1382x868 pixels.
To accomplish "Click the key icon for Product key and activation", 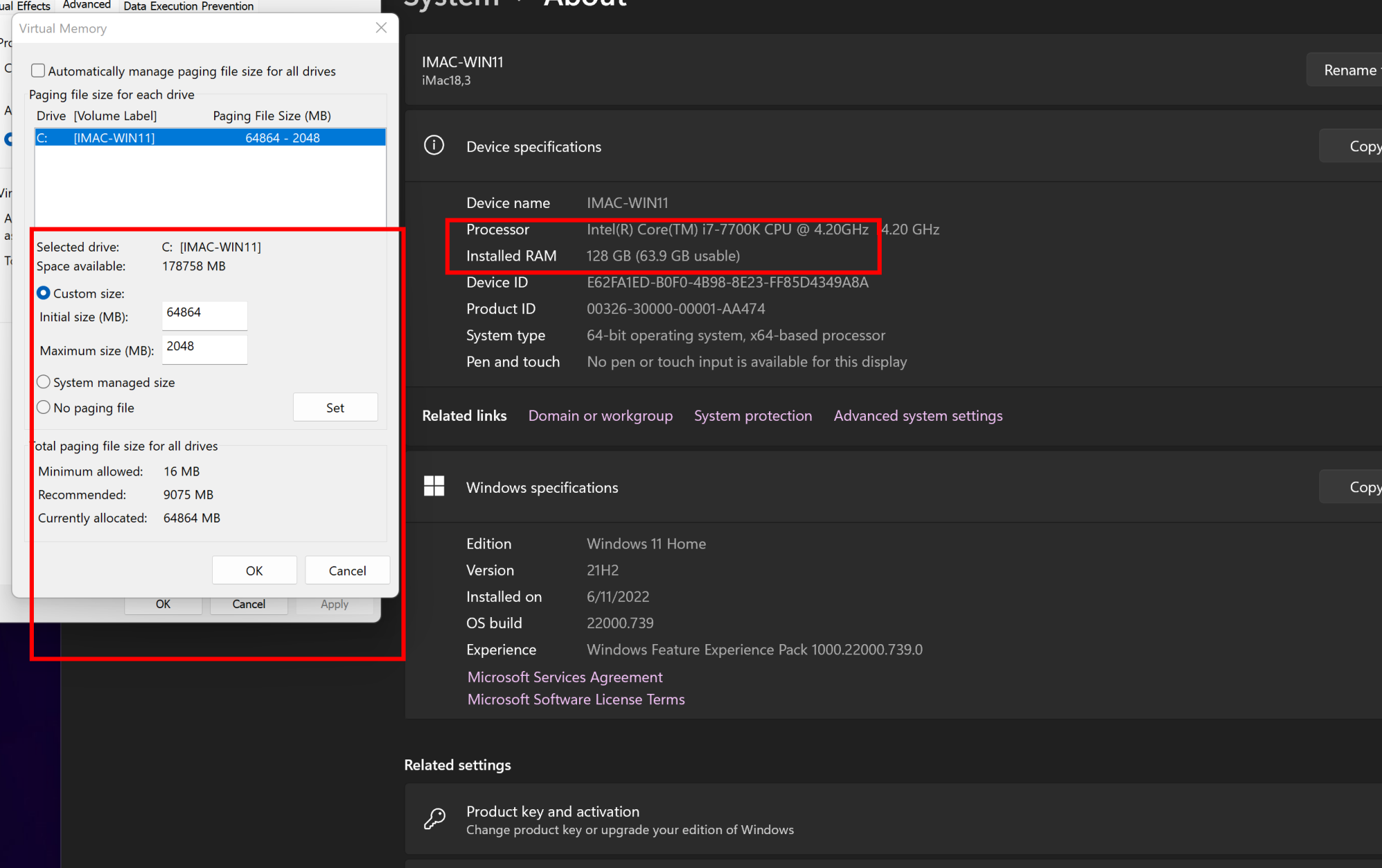I will click(435, 819).
